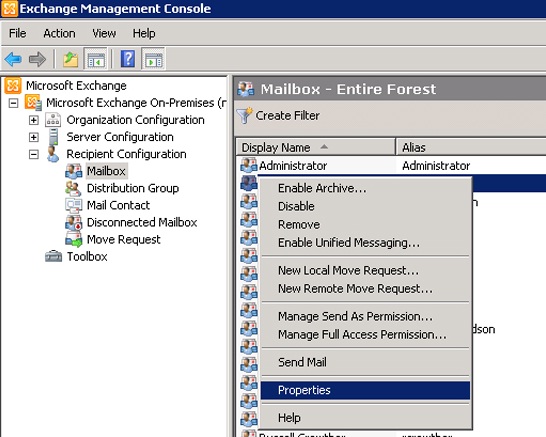The height and width of the screenshot is (437, 546).
Task: Choose Enable Unified Messaging... option
Action: [x=365, y=243]
